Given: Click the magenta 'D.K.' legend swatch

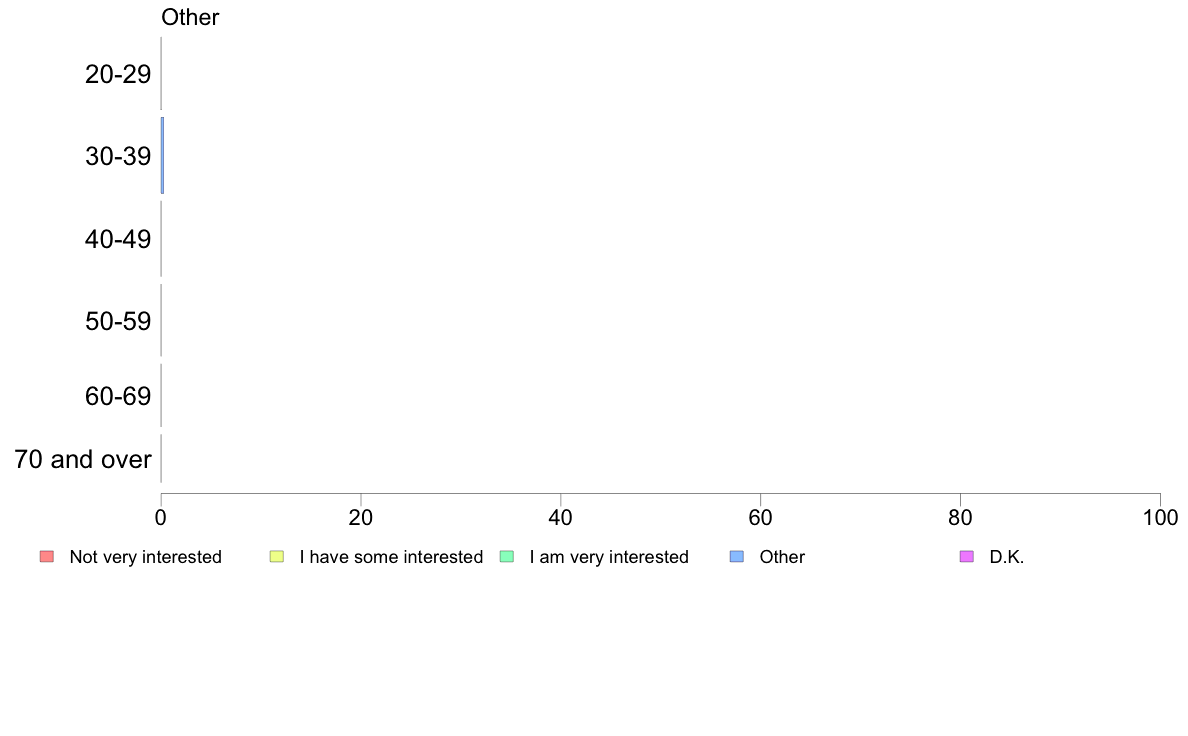Looking at the screenshot, I should (967, 556).
